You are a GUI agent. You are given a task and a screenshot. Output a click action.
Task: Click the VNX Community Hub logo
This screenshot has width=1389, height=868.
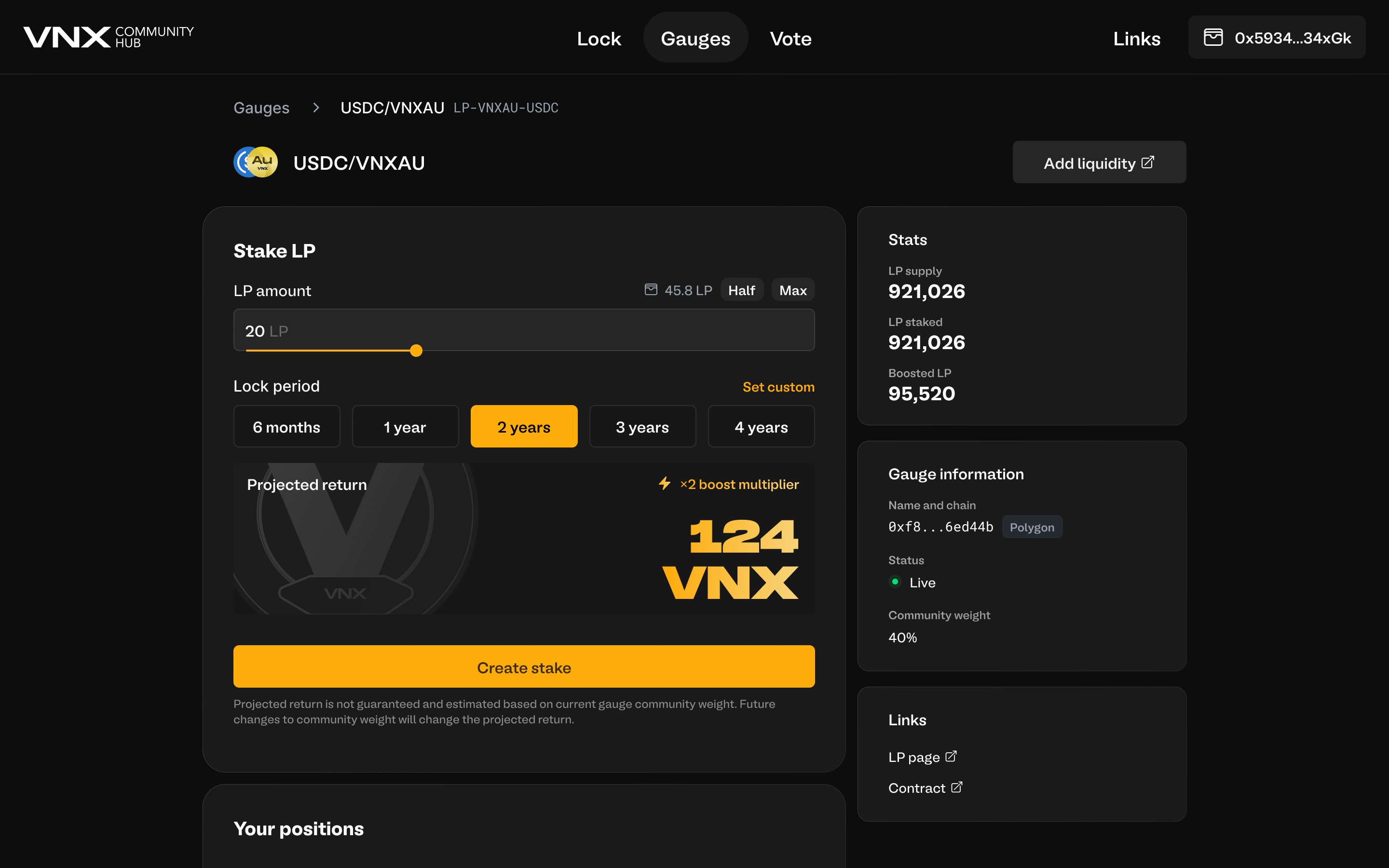108,37
